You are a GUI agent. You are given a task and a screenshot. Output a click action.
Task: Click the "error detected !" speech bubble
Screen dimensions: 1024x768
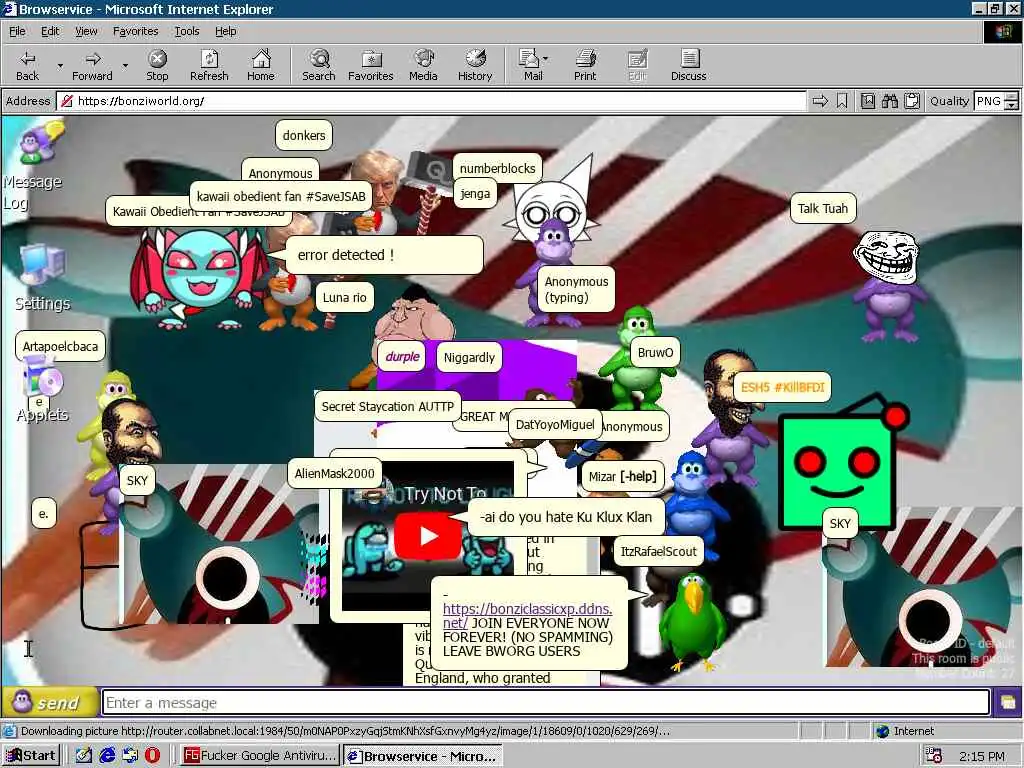[384, 255]
